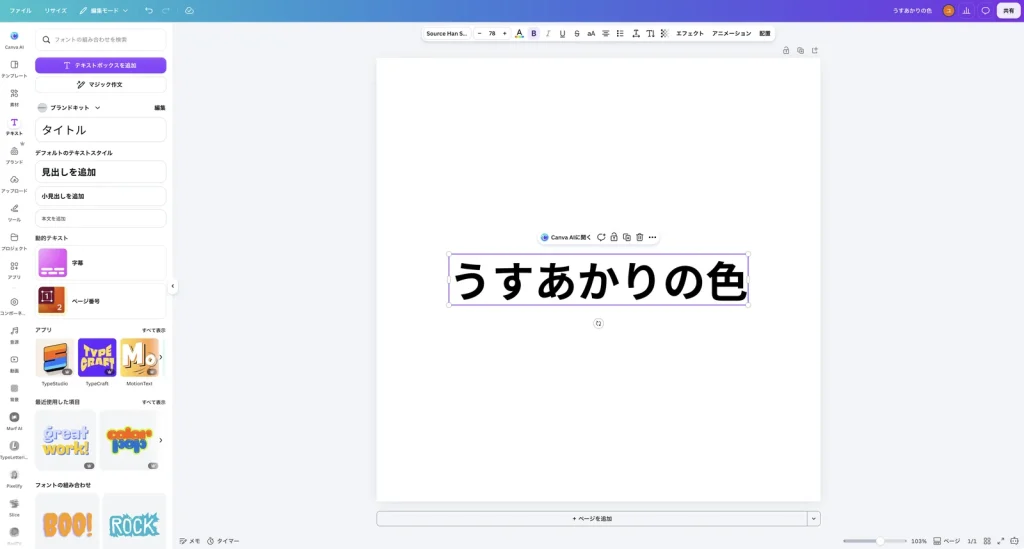The image size is (1024, 549).
Task: Delete selected text via trash icon
Action: tap(639, 238)
